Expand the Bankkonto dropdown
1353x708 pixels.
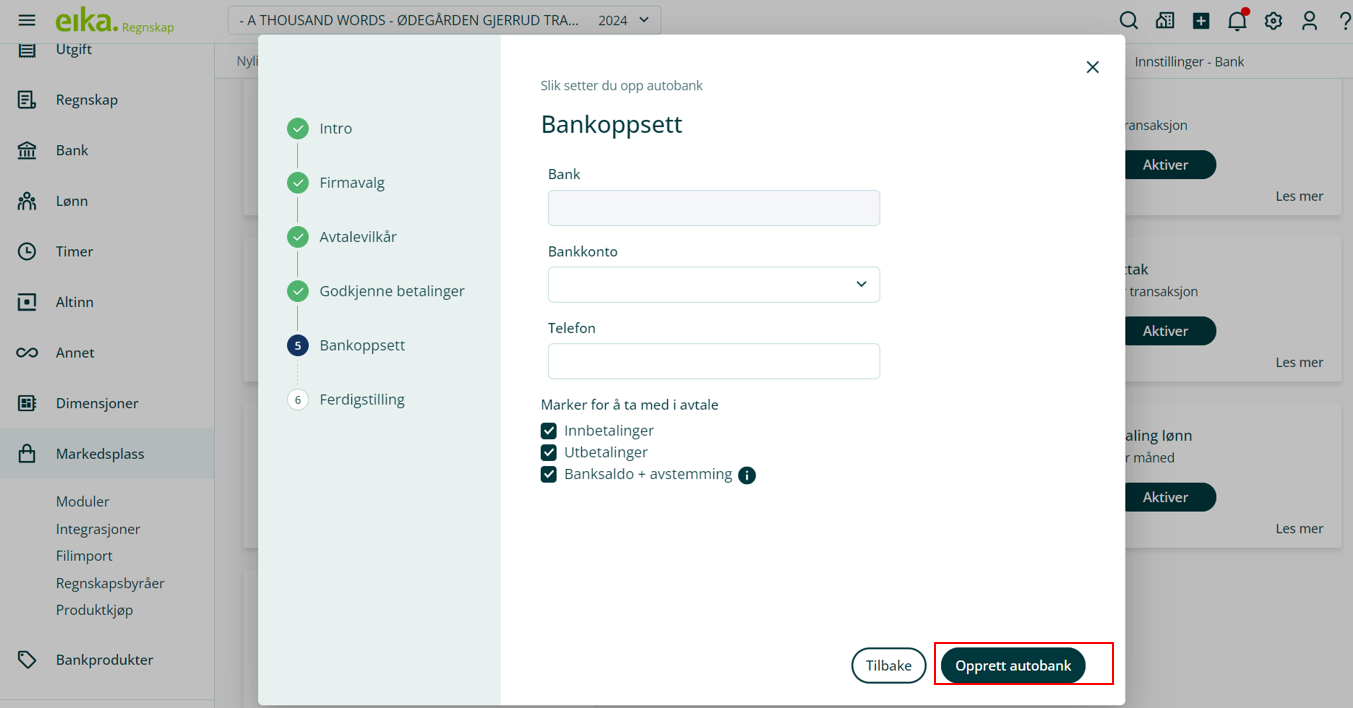pos(714,285)
